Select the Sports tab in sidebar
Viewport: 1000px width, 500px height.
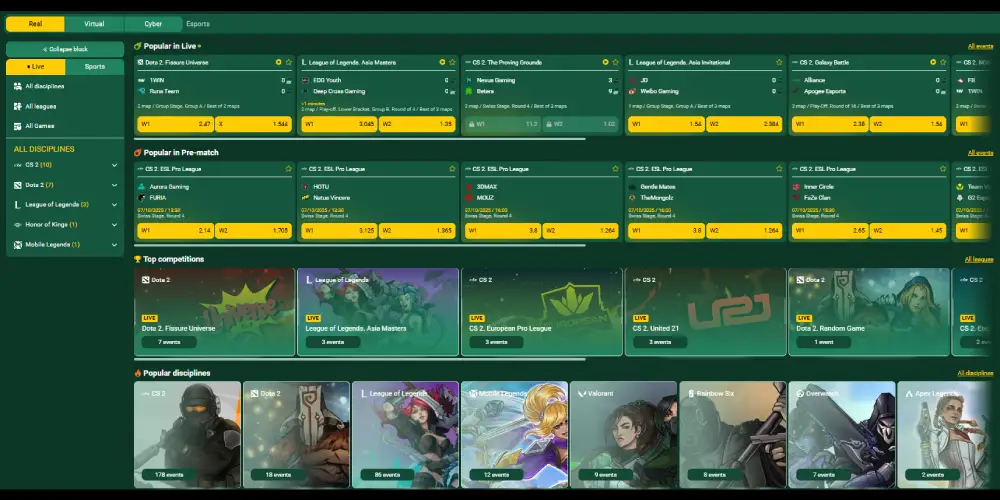tap(94, 67)
